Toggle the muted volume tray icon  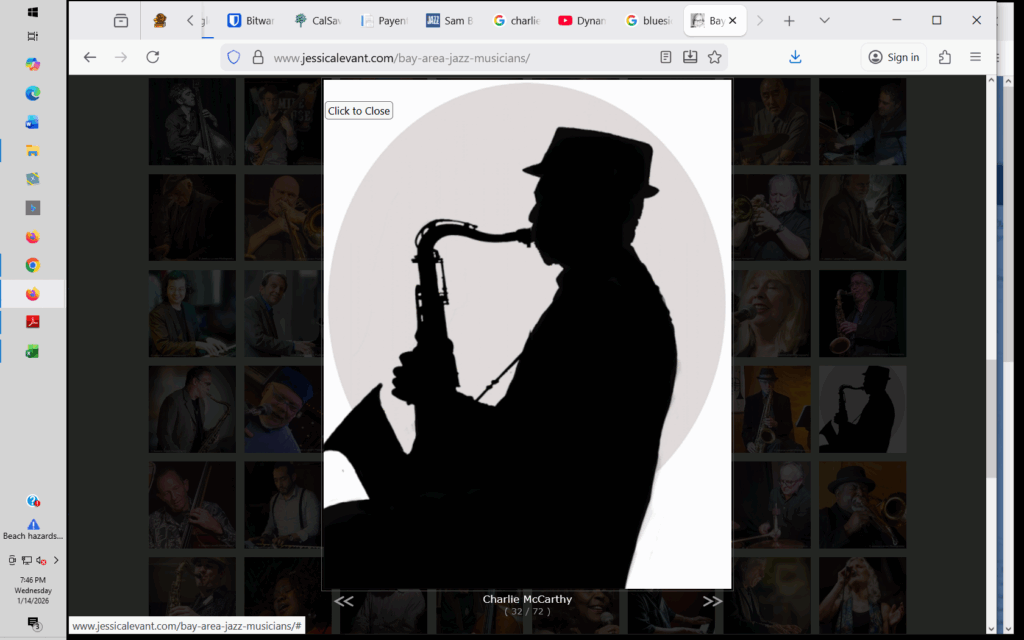click(x=42, y=561)
